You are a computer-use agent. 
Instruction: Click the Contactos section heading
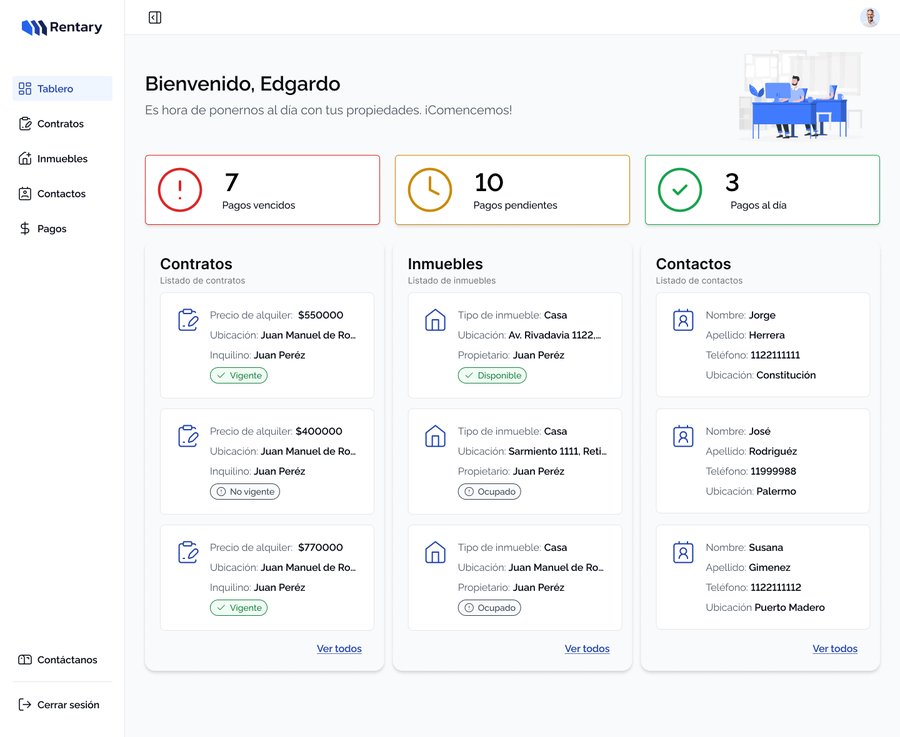click(693, 264)
